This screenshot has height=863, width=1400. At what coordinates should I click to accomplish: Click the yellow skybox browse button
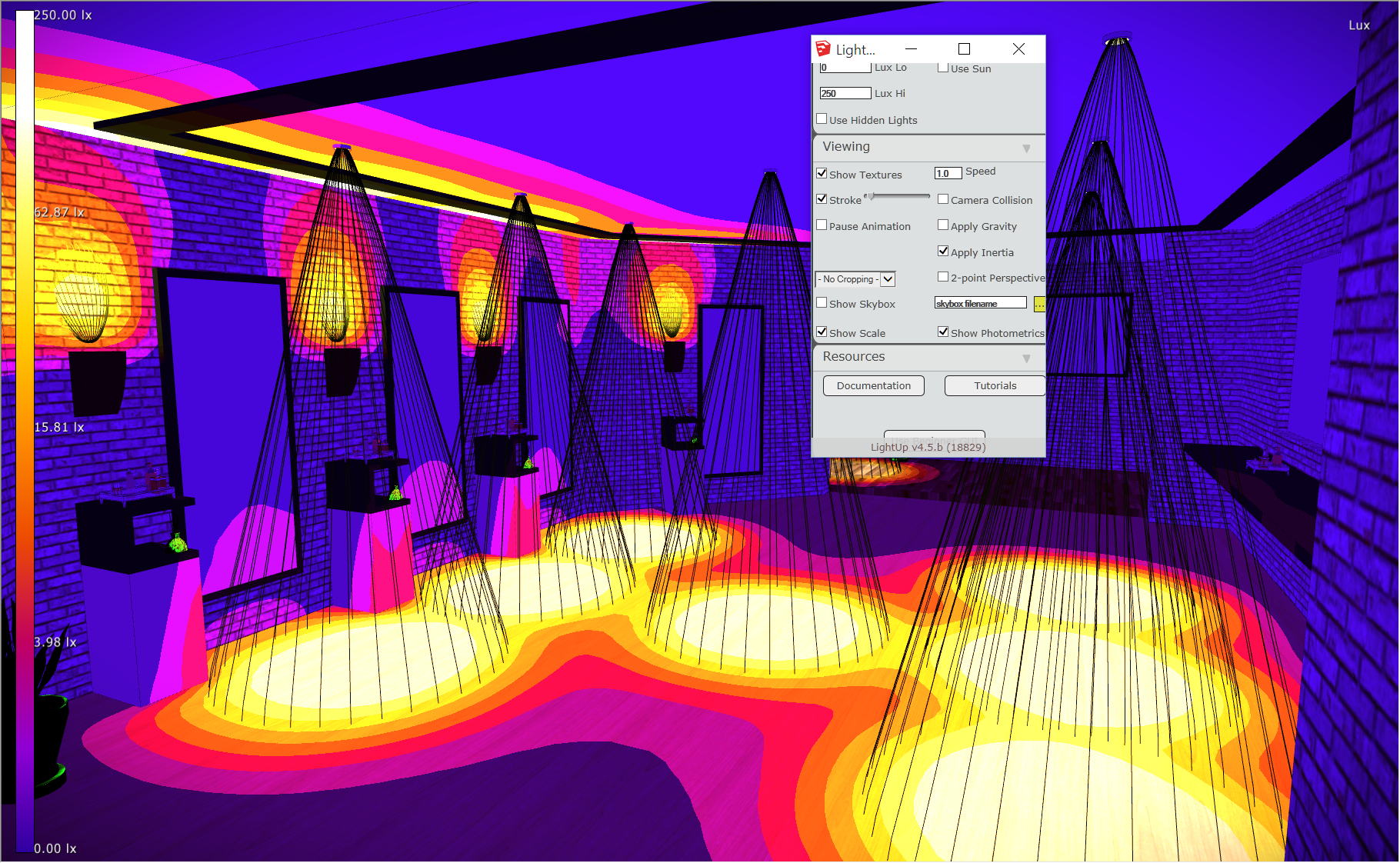[x=1039, y=305]
